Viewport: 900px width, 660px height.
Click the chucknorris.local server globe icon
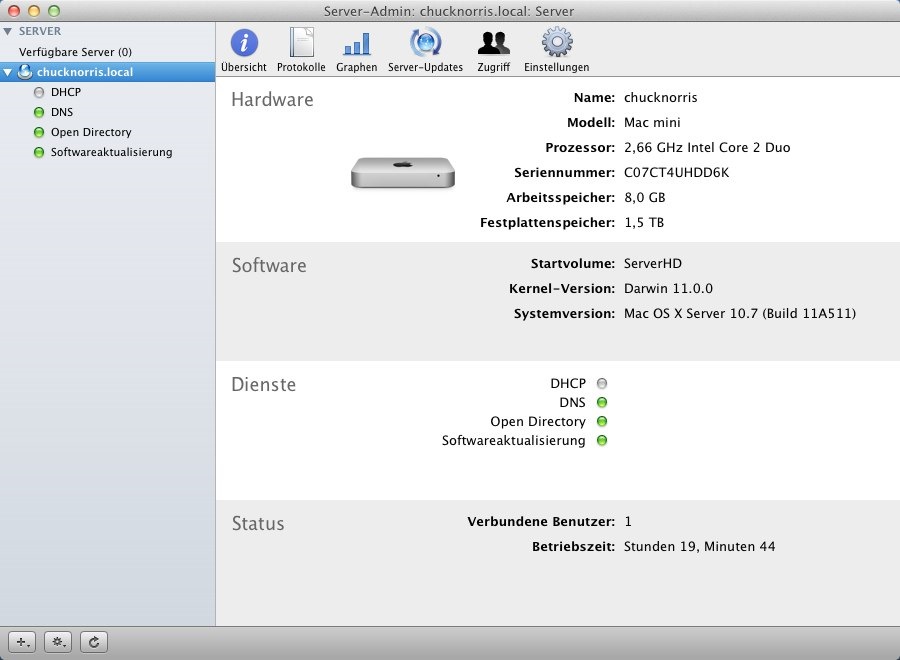25,72
